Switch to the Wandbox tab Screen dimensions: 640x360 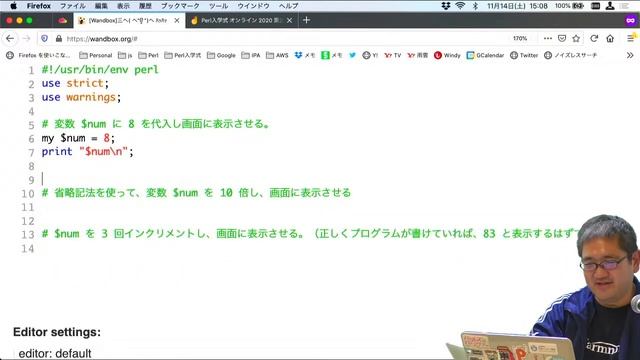tap(129, 20)
